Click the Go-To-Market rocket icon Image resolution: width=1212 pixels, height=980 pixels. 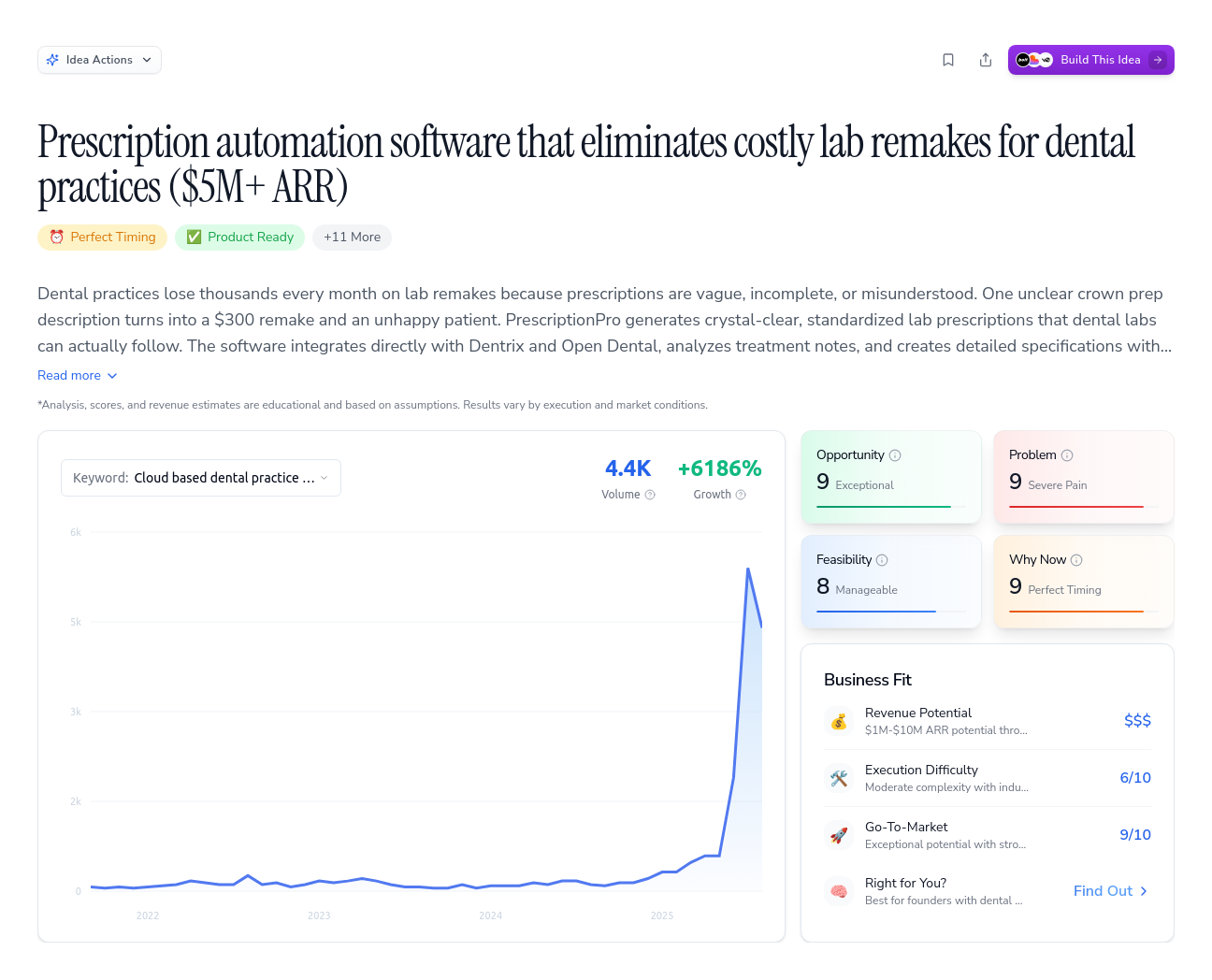tap(839, 835)
